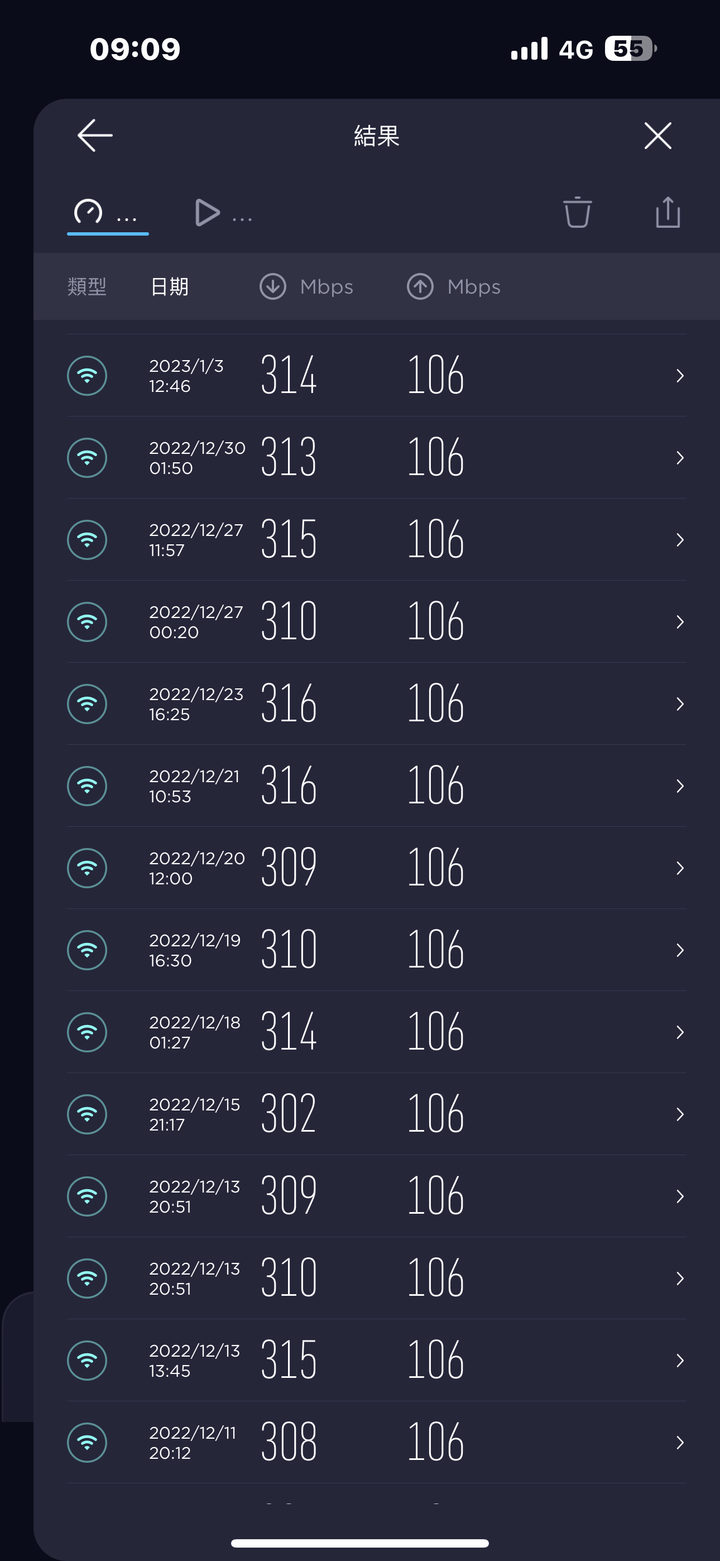Close the results panel with X
The height and width of the screenshot is (1561, 720).
coord(658,136)
